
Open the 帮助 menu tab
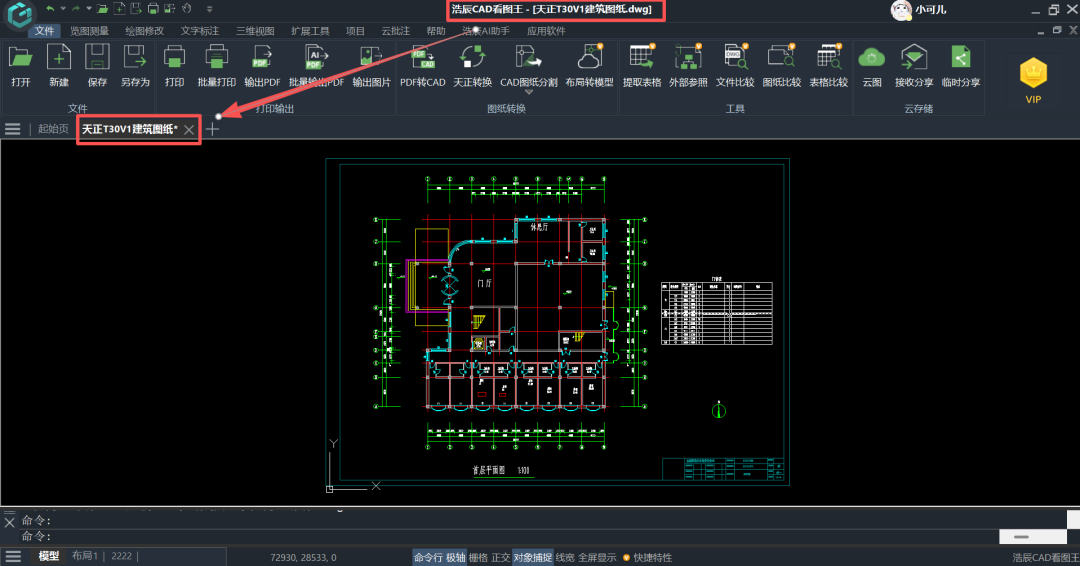coord(436,31)
